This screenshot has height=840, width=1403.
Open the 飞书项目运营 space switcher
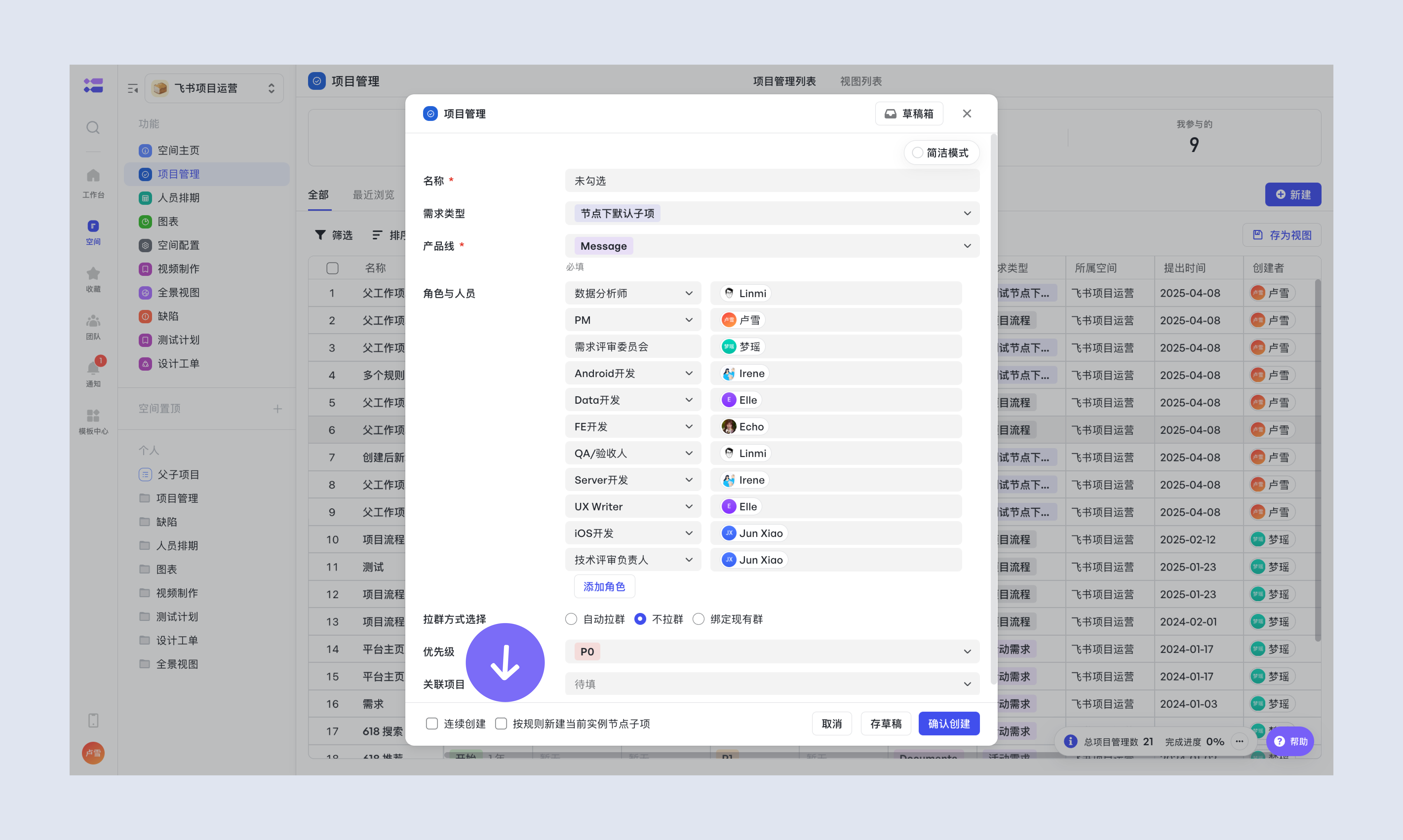[214, 88]
